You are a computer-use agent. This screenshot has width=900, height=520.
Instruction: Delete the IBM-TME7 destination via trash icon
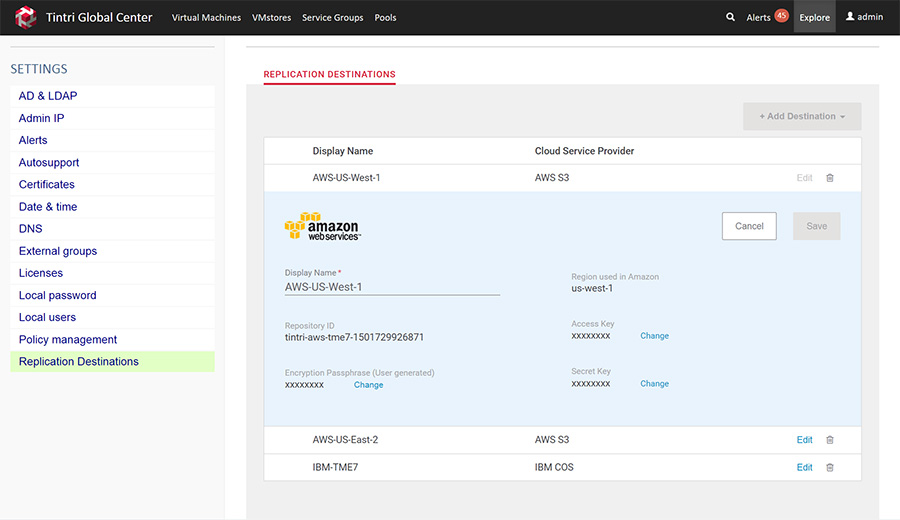pyautogui.click(x=829, y=467)
